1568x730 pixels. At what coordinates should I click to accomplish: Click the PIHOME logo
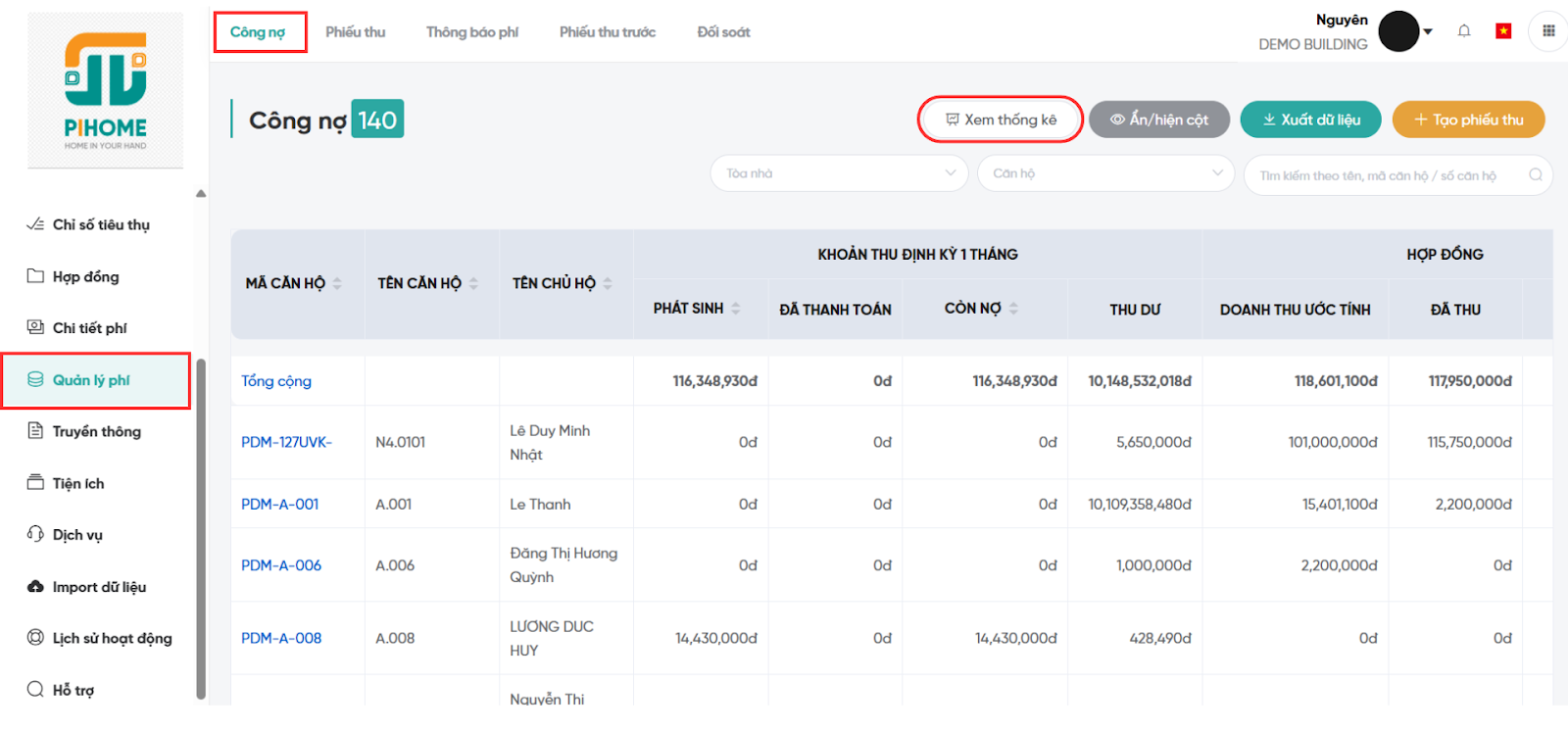[106, 90]
